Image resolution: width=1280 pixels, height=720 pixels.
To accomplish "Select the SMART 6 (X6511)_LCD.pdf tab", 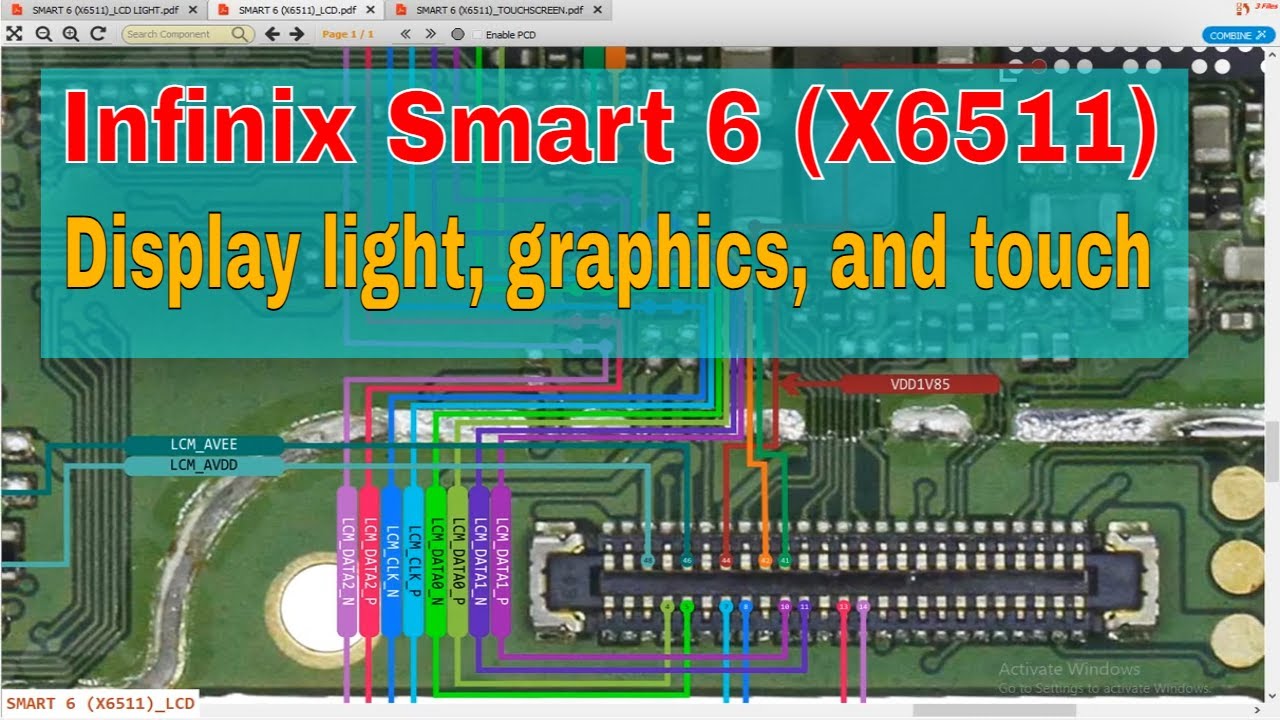I will [296, 10].
